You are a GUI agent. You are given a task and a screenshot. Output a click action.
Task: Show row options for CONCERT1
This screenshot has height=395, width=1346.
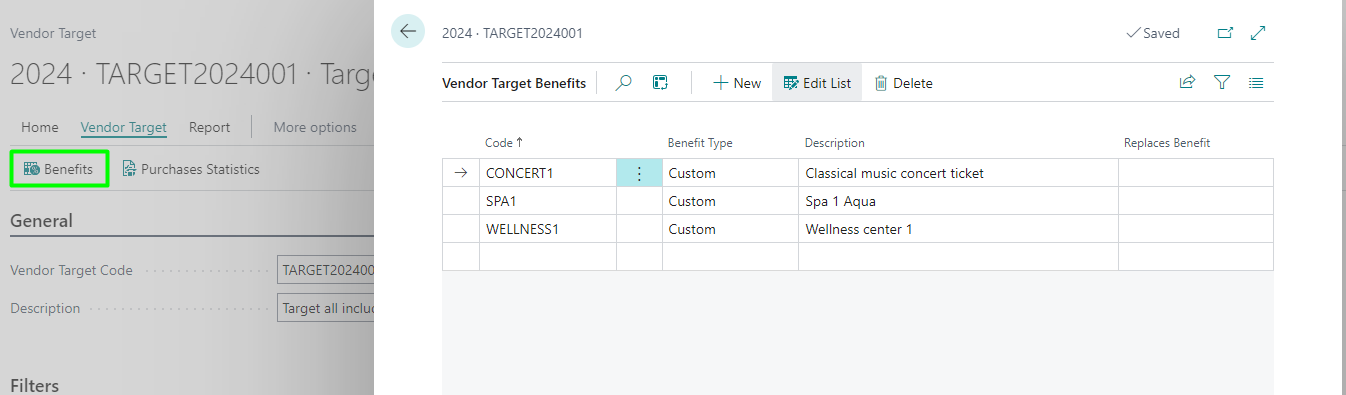coord(639,173)
